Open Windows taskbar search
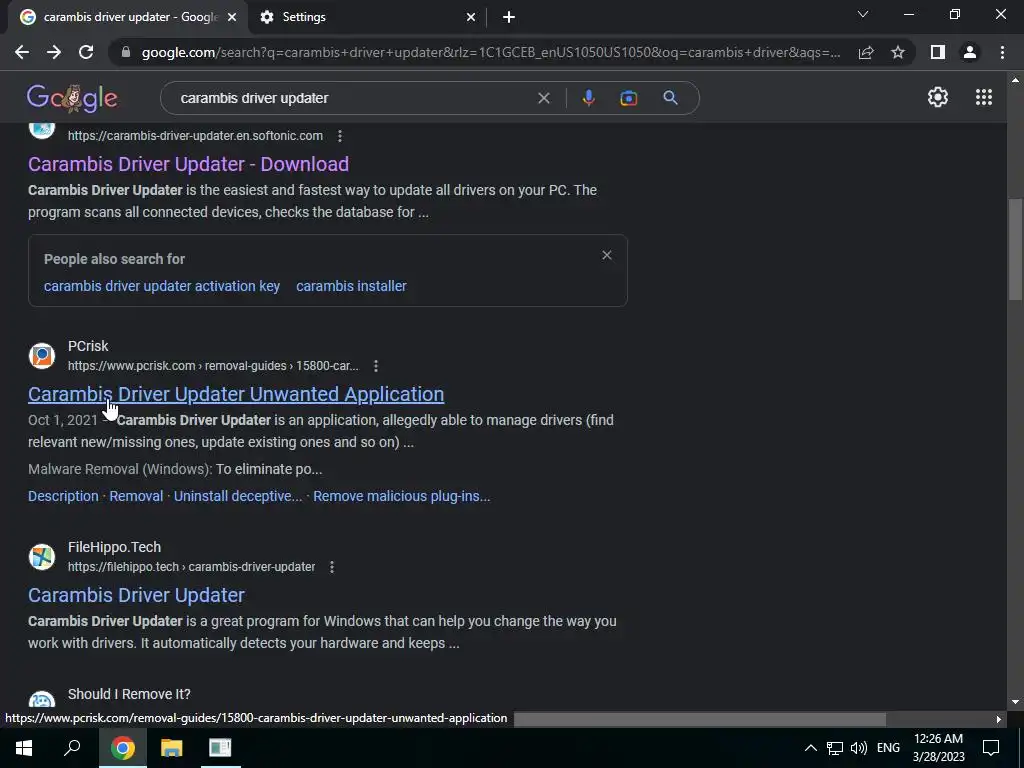This screenshot has height=768, width=1024. [x=72, y=748]
